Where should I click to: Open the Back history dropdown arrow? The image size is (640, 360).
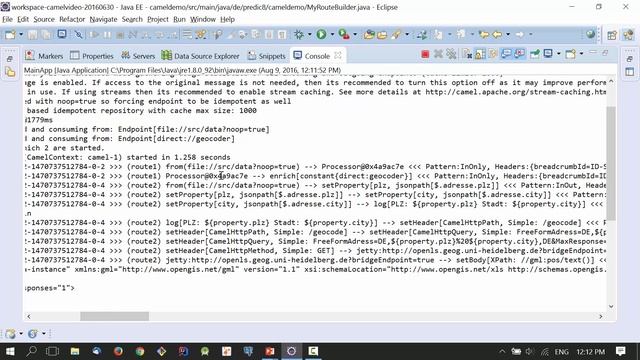(x=508, y=35)
